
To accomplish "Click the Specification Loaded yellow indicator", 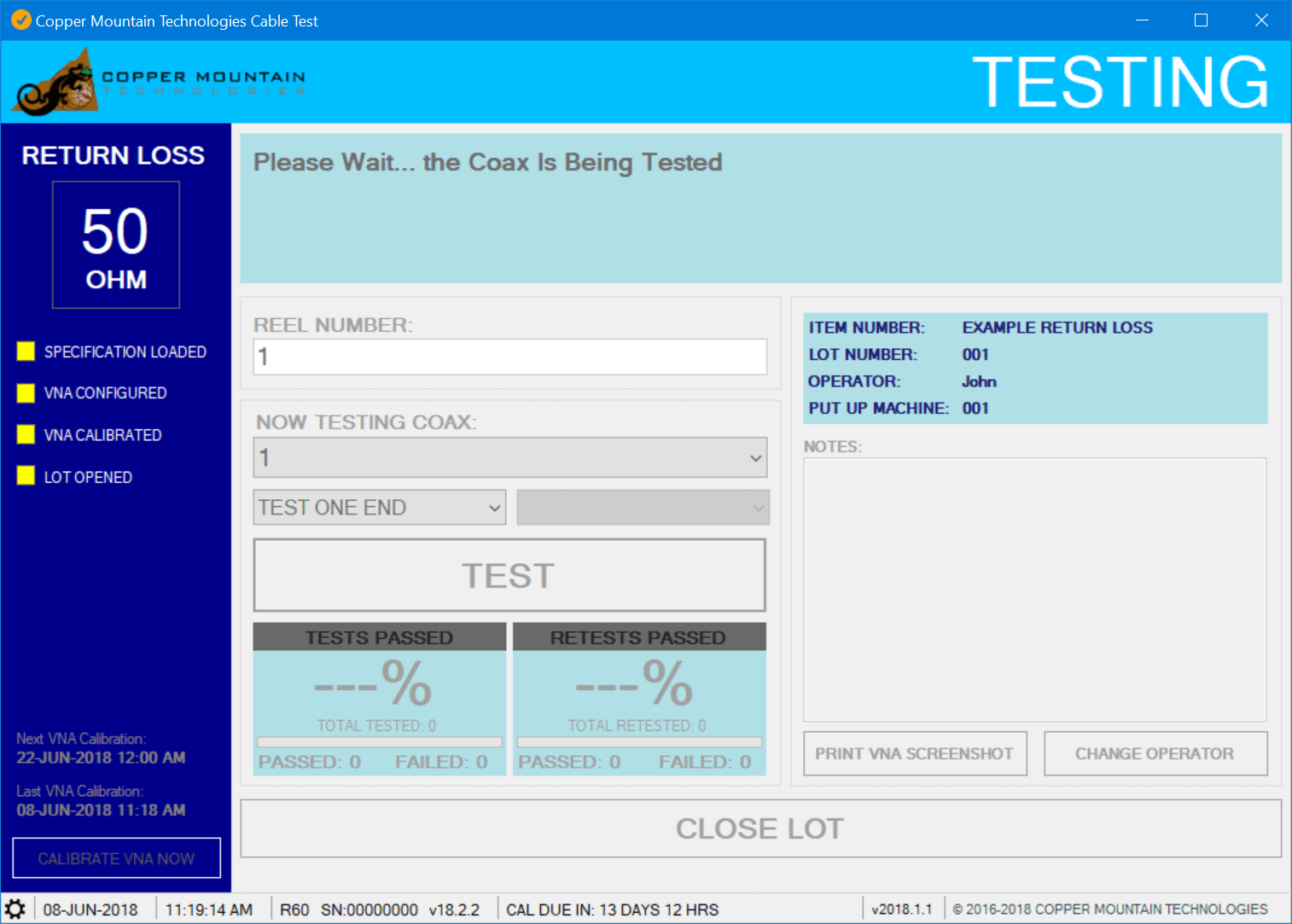I will [26, 352].
